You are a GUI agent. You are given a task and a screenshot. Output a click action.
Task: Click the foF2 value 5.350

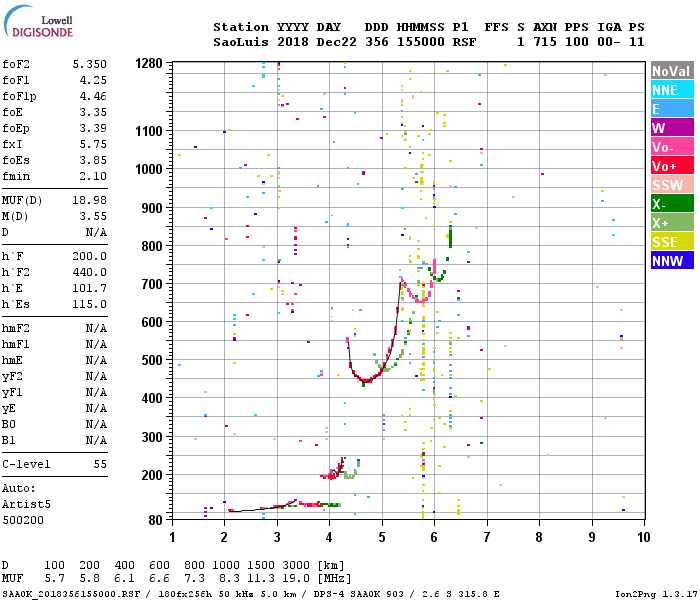[90, 64]
